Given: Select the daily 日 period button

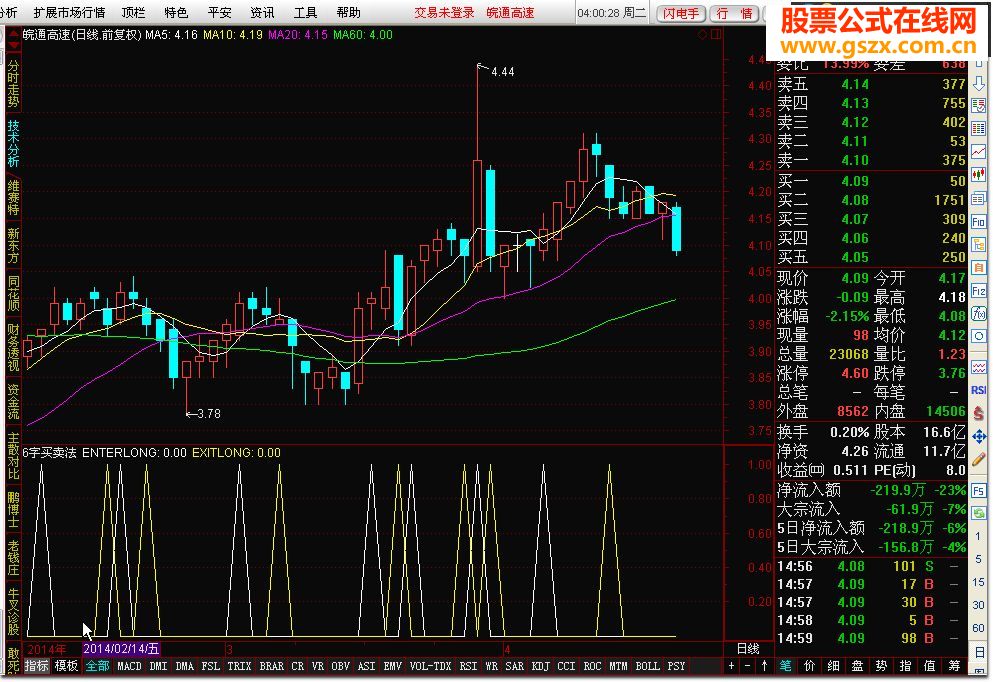Looking at the screenshot, I should 979,651.
